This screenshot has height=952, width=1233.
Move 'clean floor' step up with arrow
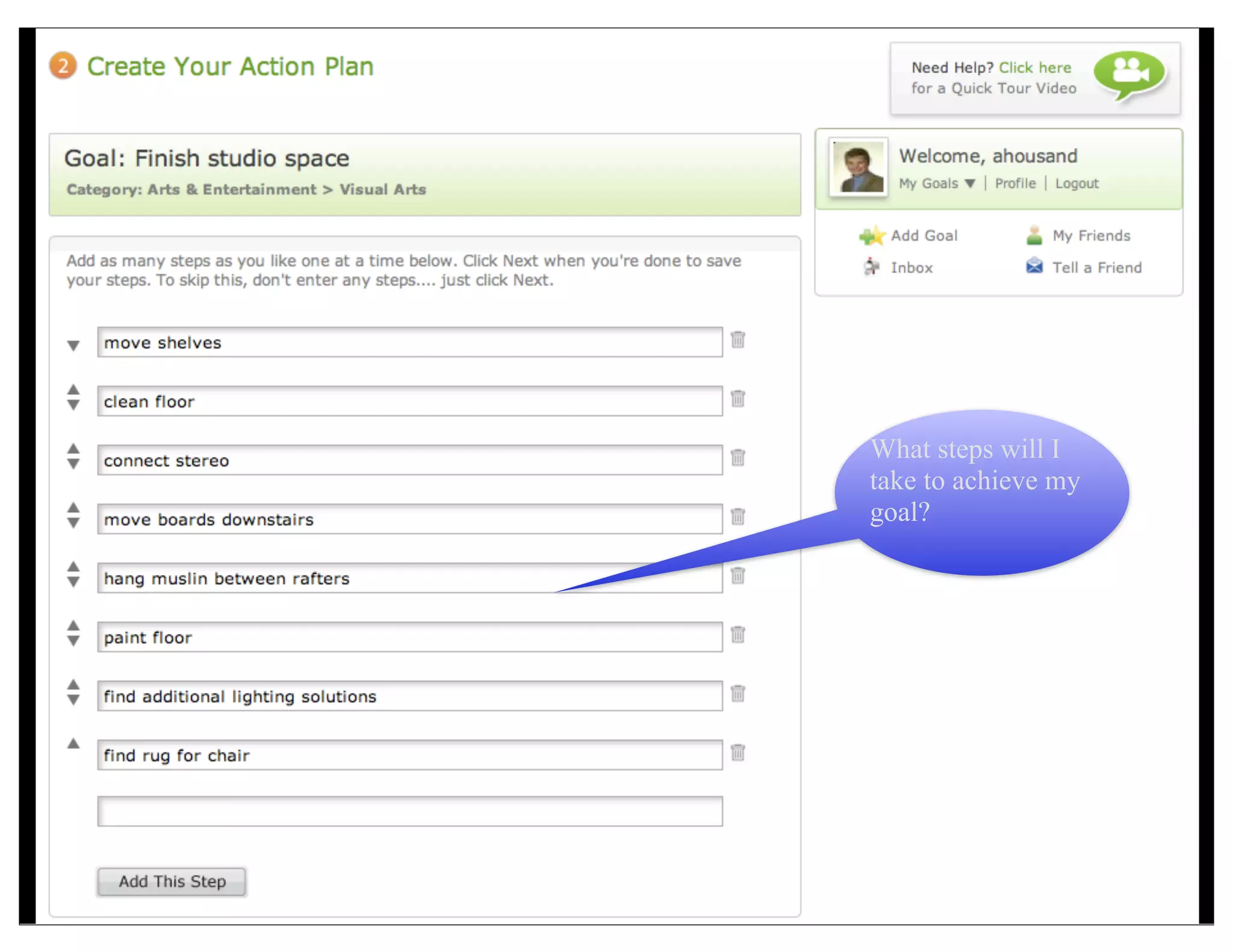[73, 390]
